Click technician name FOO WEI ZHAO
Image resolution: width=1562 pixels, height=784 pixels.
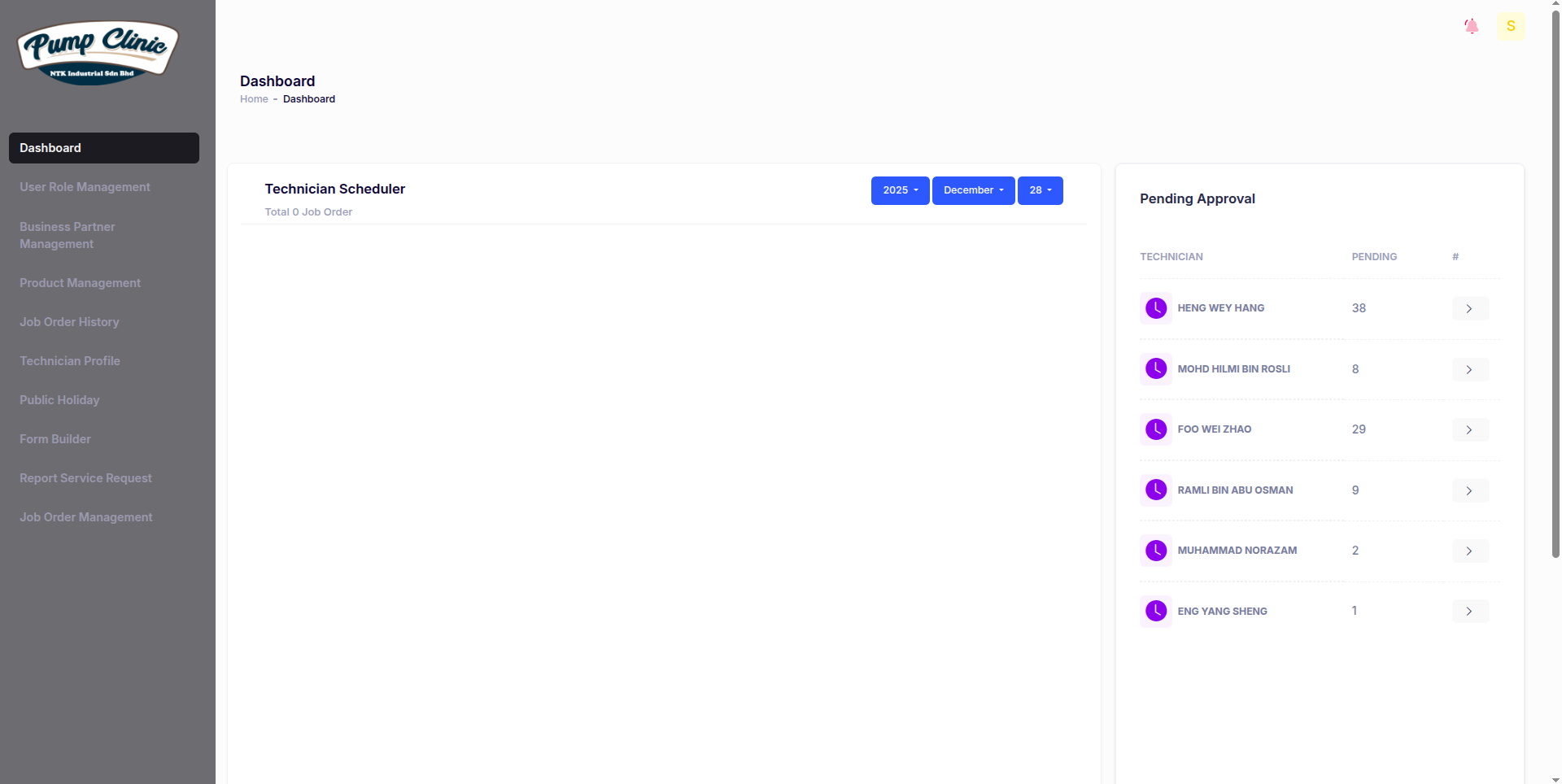(x=1214, y=429)
